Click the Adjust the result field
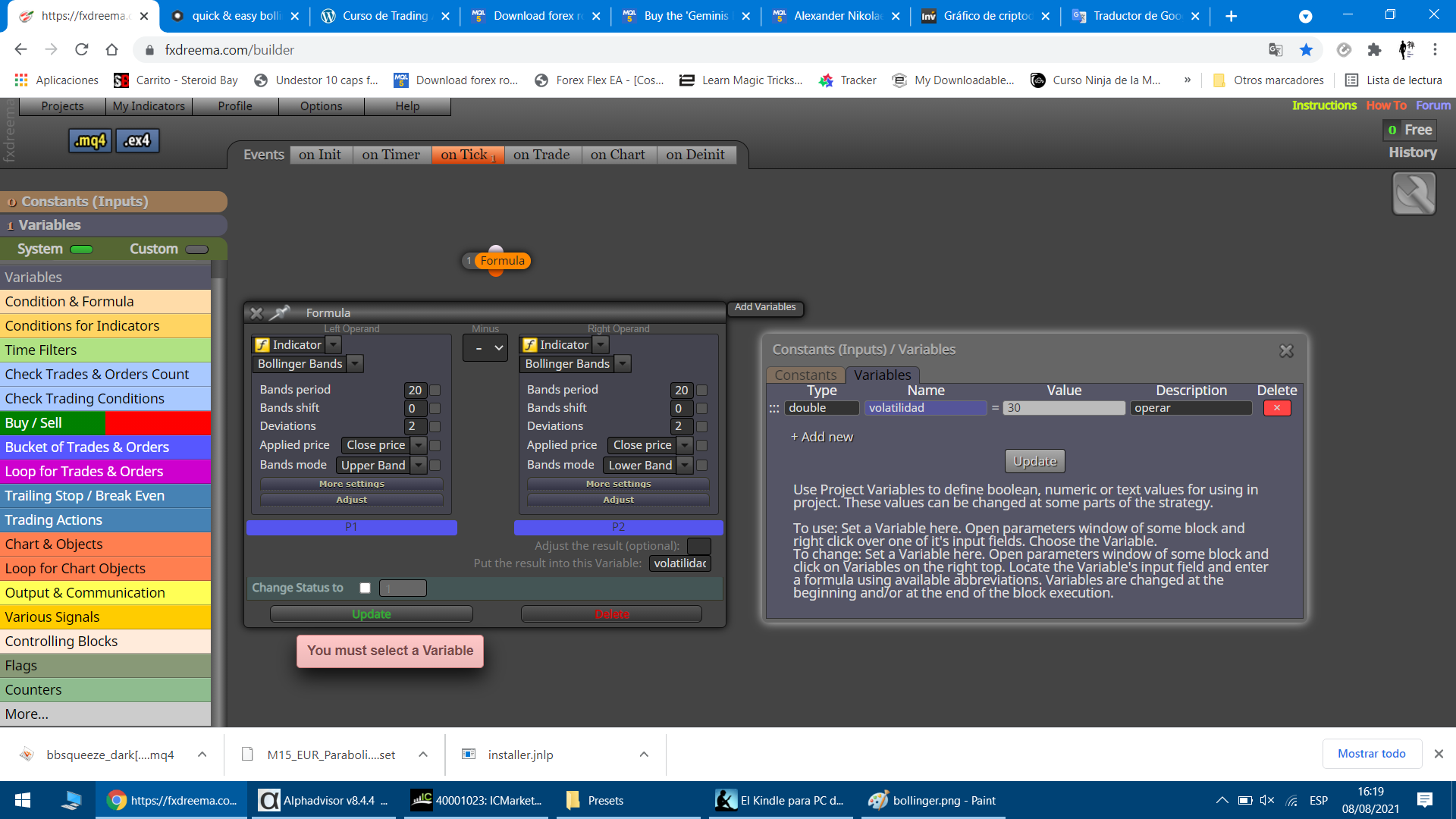This screenshot has width=1456, height=819. 698,546
